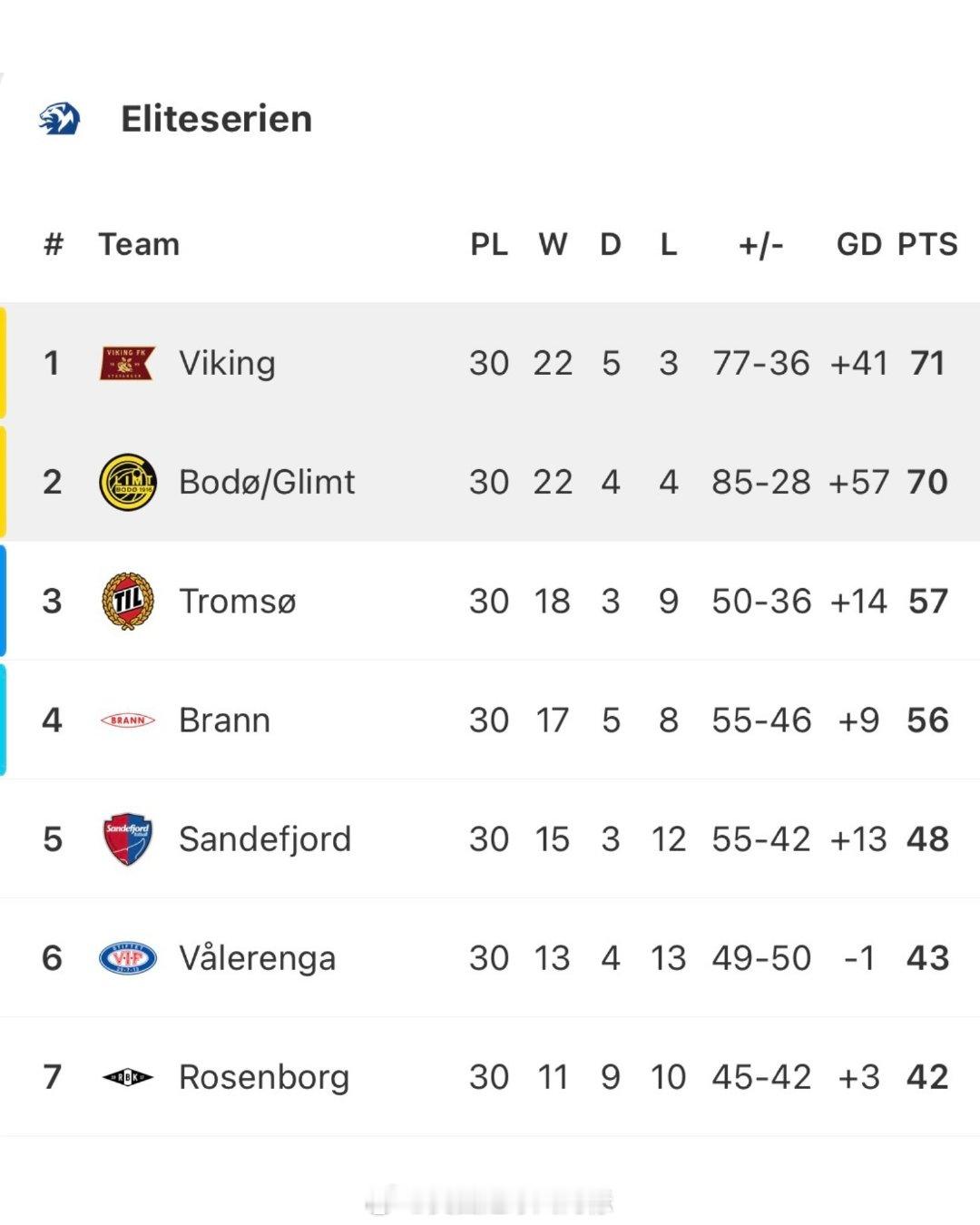
Task: Click the Tromsø TIL club crest
Action: [x=127, y=601]
